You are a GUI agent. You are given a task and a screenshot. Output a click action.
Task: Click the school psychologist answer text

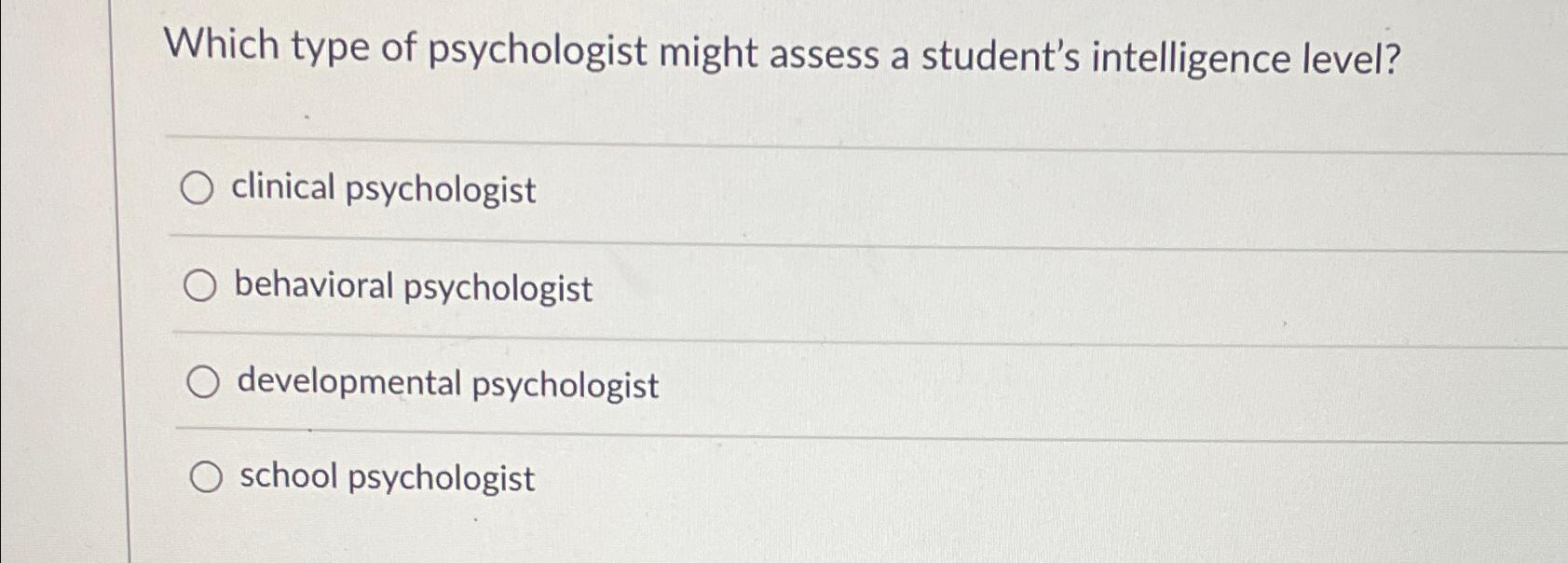(x=385, y=477)
